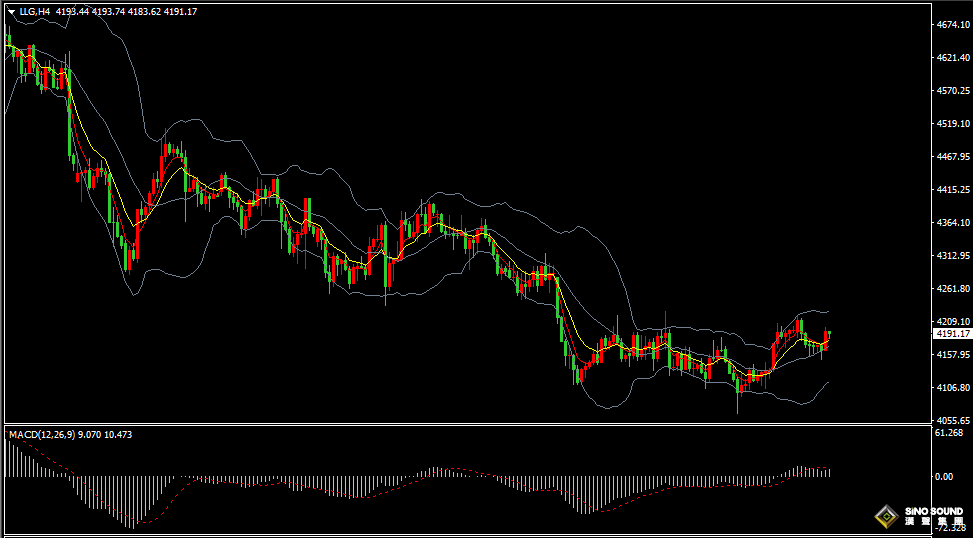
Task: Click the MACD histogram's last bar on right
Action: 830,472
